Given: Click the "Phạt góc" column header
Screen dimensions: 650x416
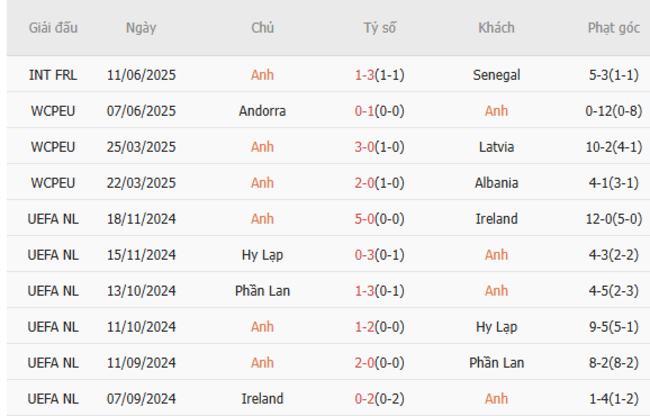Looking at the screenshot, I should pos(613,28).
